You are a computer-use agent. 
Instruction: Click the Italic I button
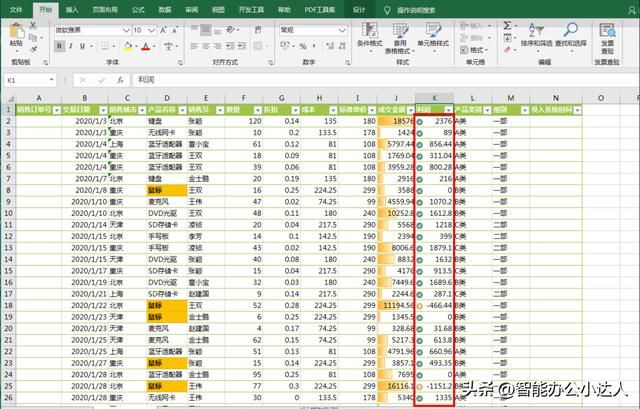71,46
